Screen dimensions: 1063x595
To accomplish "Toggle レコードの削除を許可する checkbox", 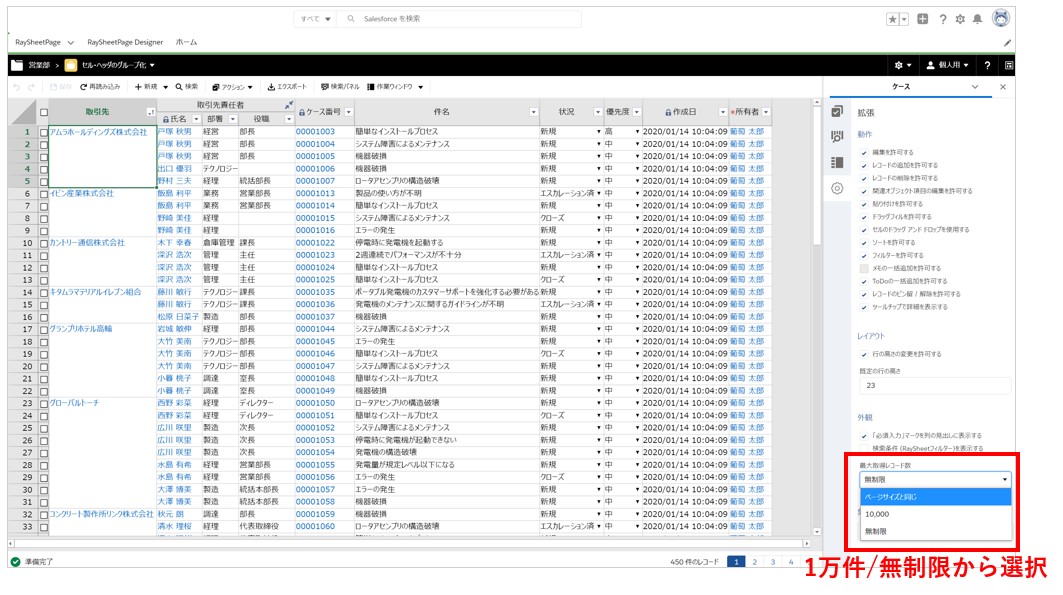I will pos(864,178).
